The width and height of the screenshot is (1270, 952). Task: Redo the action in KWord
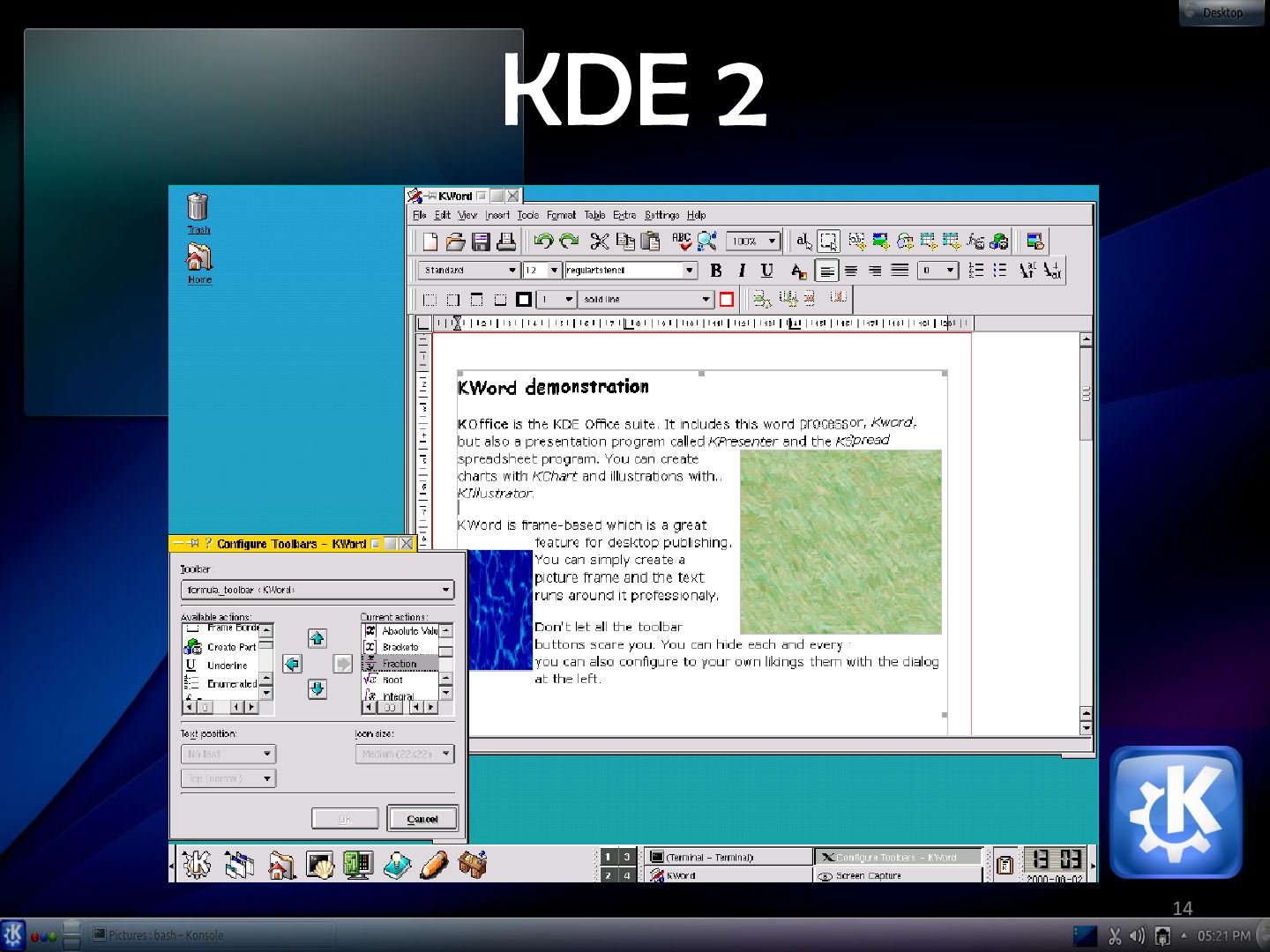pyautogui.click(x=569, y=241)
